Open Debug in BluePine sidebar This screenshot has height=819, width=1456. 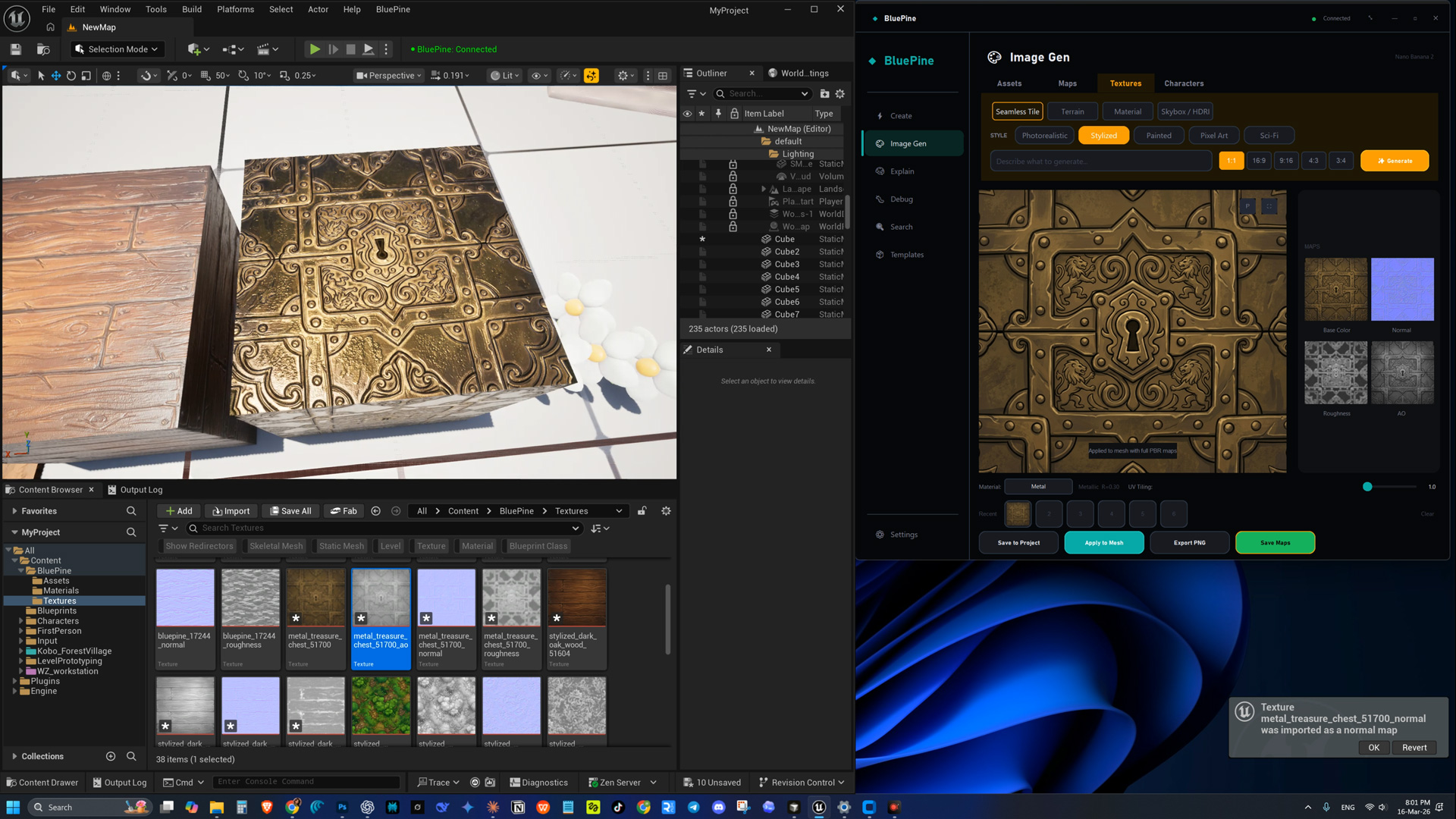tap(901, 199)
